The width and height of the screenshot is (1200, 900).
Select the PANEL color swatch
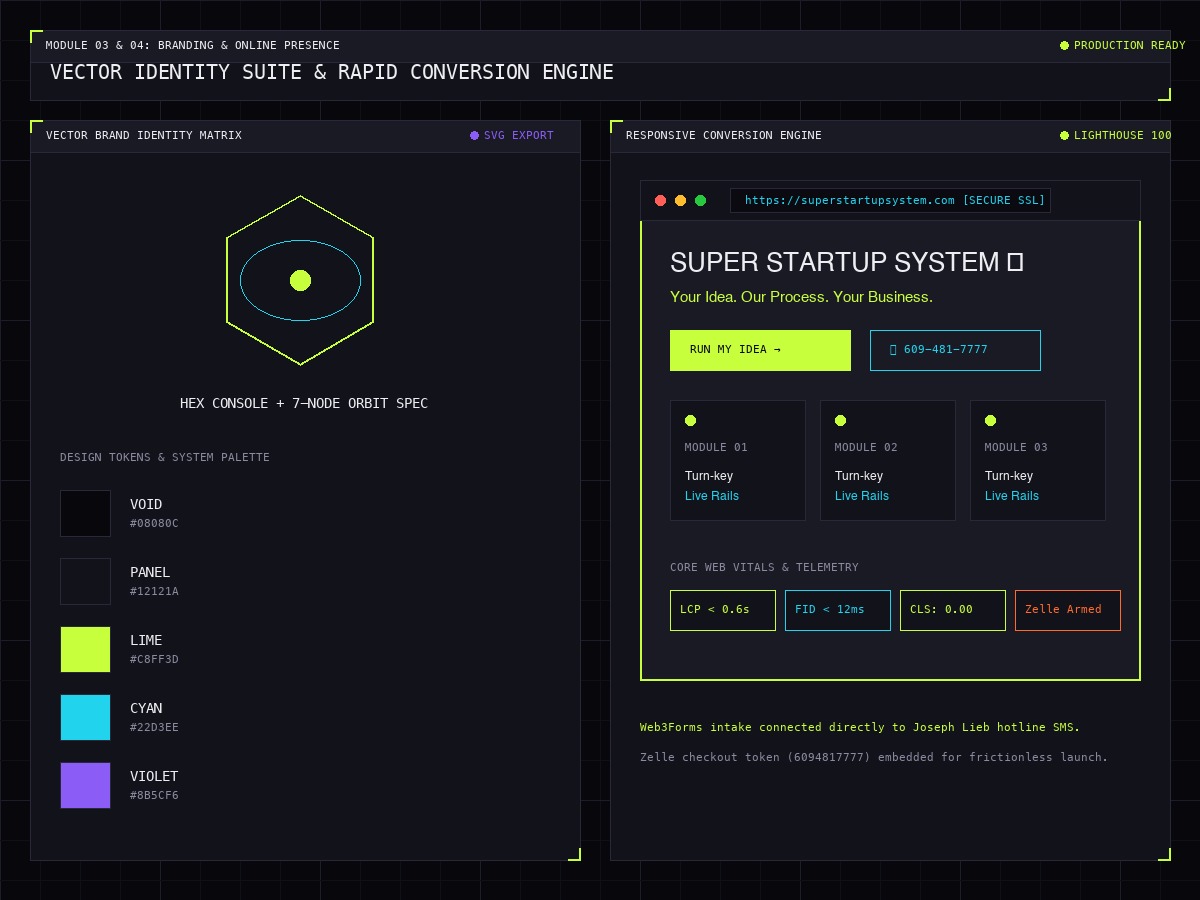85,581
